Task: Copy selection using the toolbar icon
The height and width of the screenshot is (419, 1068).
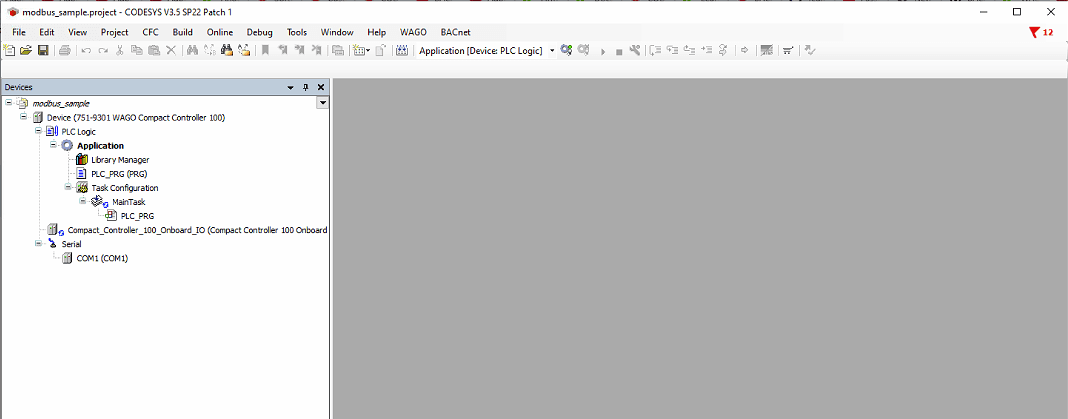Action: (137, 50)
